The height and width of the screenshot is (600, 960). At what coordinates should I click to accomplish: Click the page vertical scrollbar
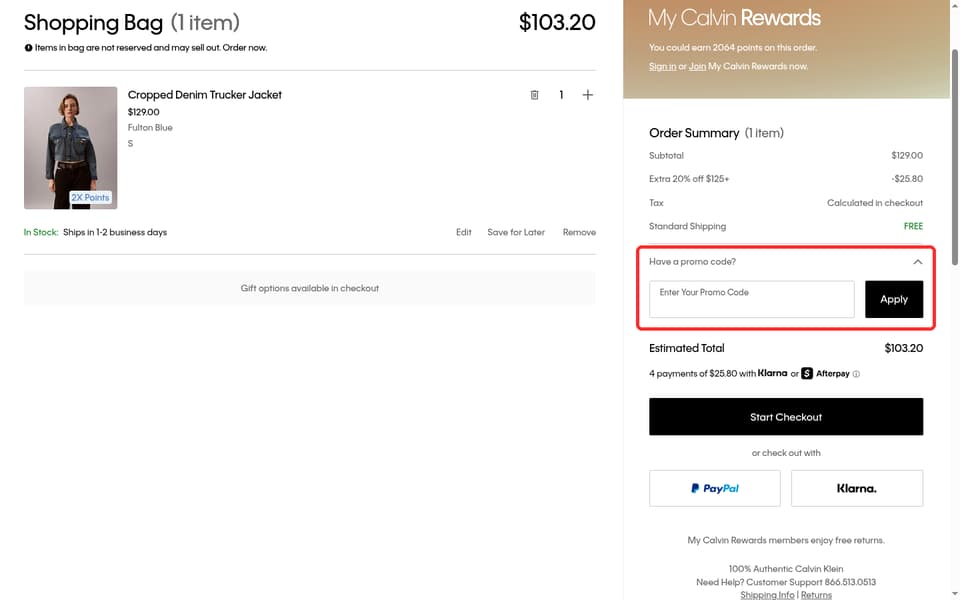point(954,156)
